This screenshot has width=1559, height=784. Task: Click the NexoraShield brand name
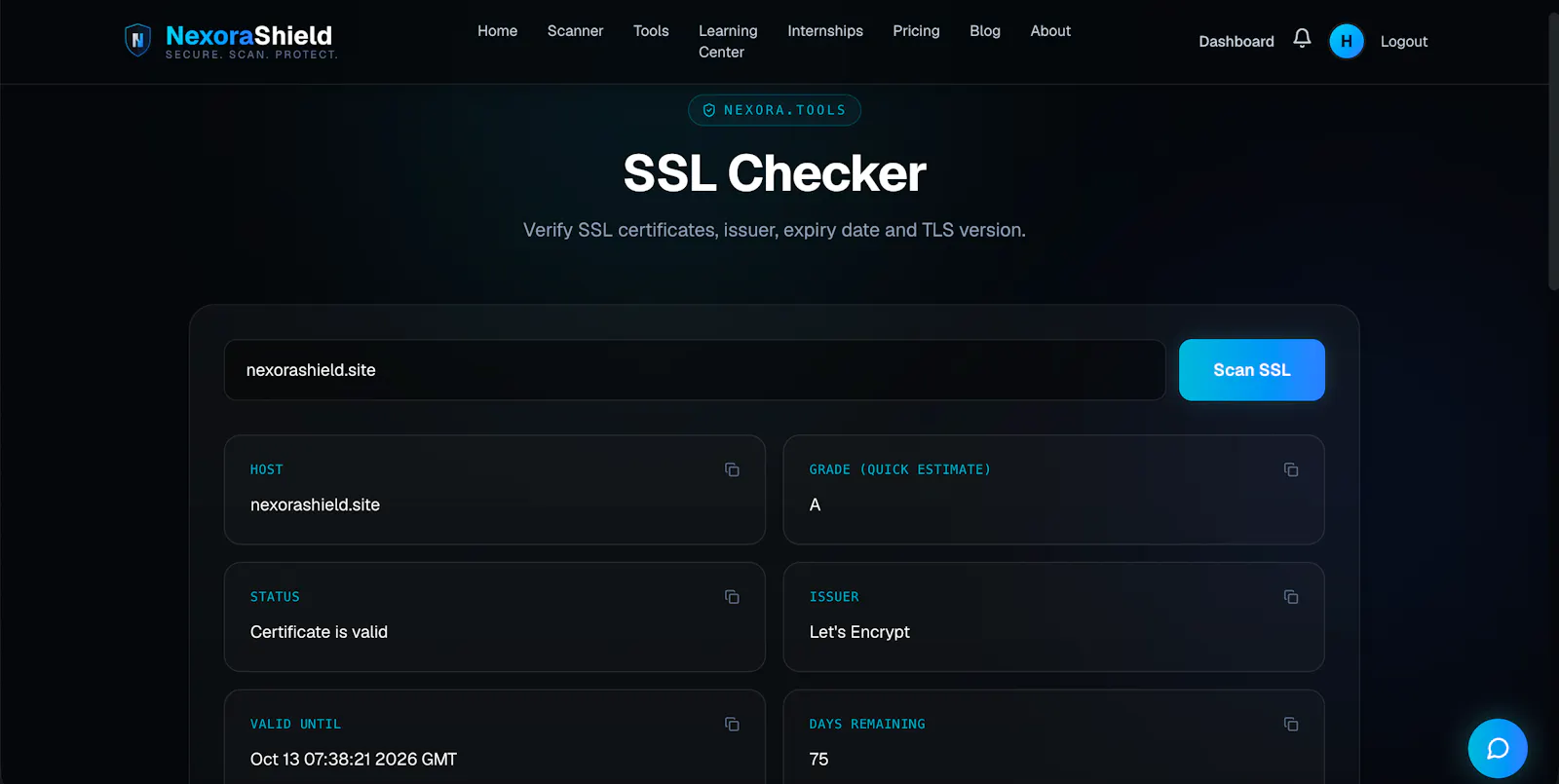point(248,36)
